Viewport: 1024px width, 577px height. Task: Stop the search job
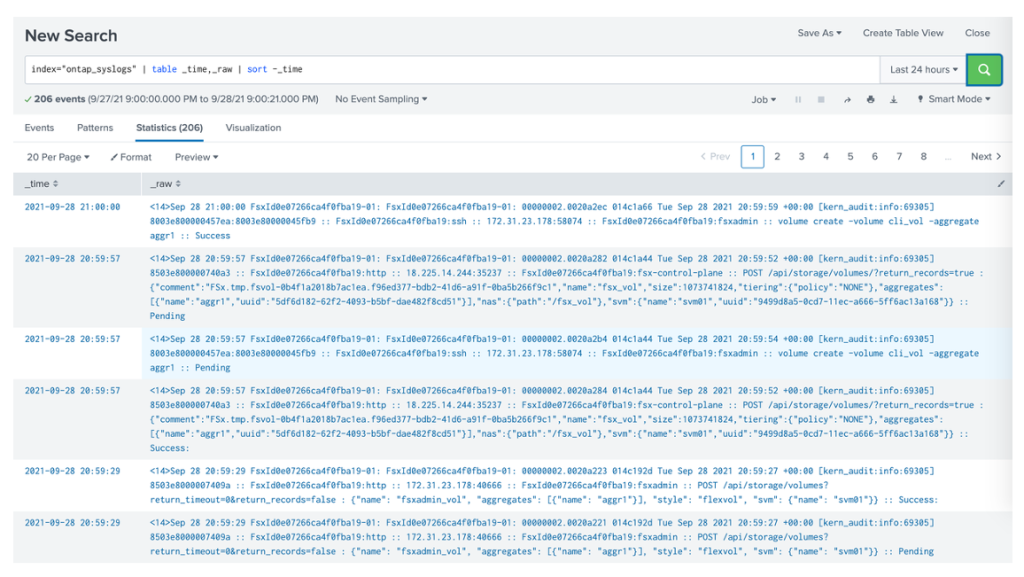point(821,99)
